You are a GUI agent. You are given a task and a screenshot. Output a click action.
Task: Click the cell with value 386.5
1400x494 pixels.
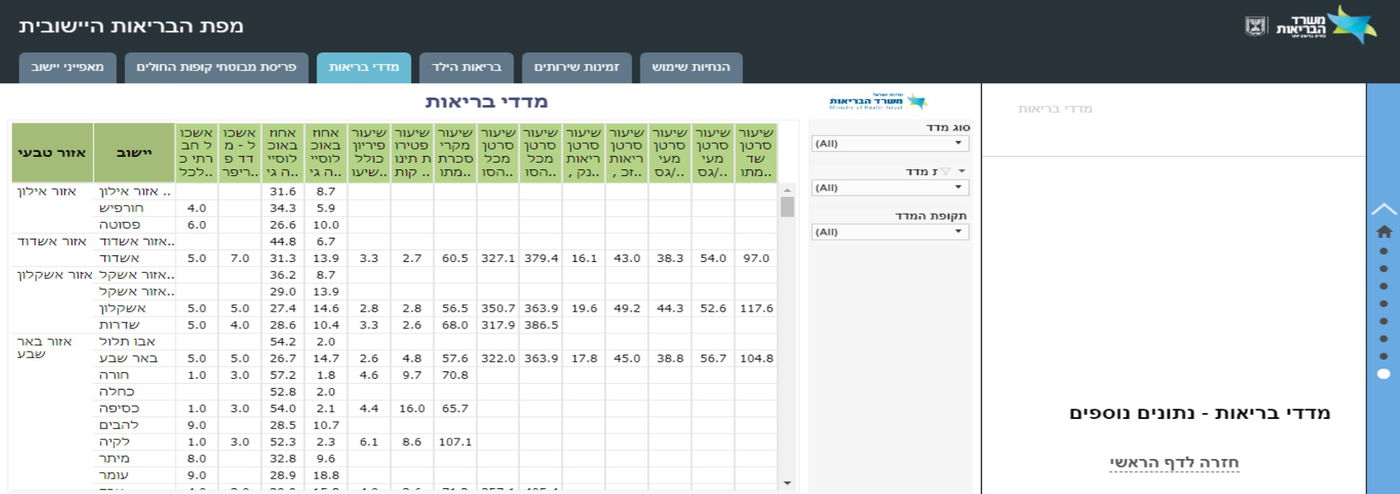pos(541,325)
